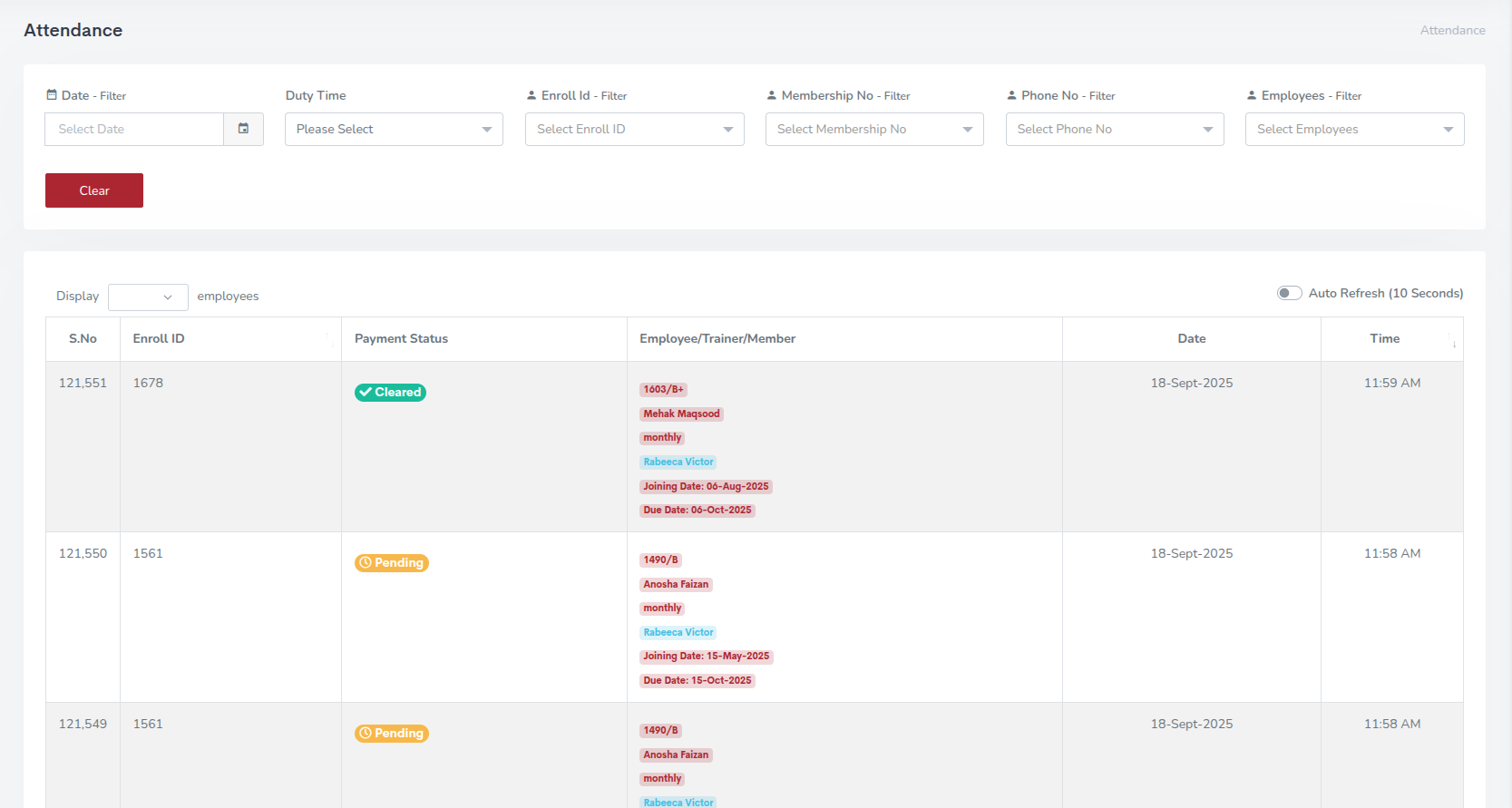Open the Select Membership No dropdown
The image size is (1512, 808).
pos(874,129)
